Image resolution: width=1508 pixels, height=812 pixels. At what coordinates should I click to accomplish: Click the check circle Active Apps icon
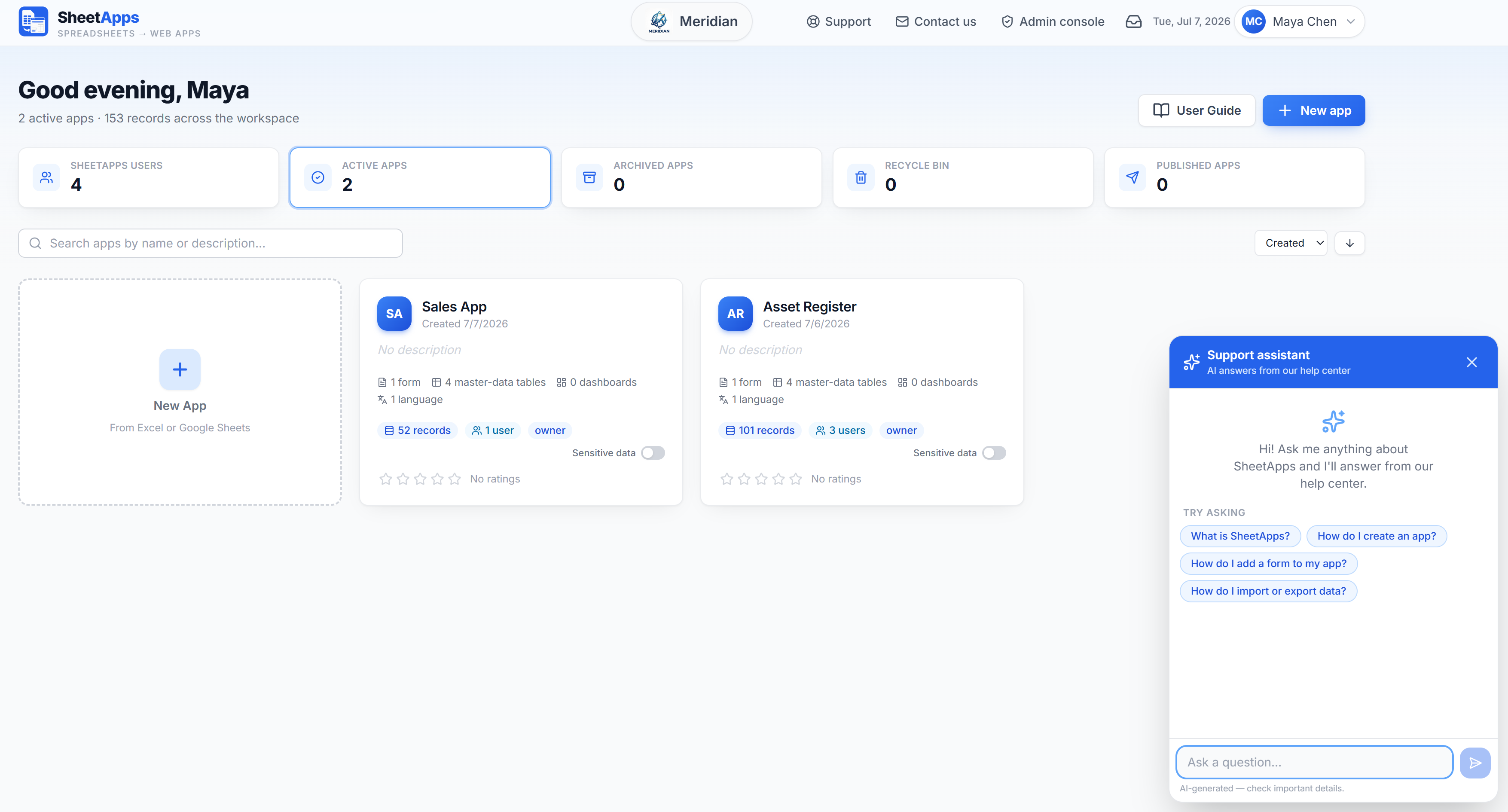tap(318, 177)
